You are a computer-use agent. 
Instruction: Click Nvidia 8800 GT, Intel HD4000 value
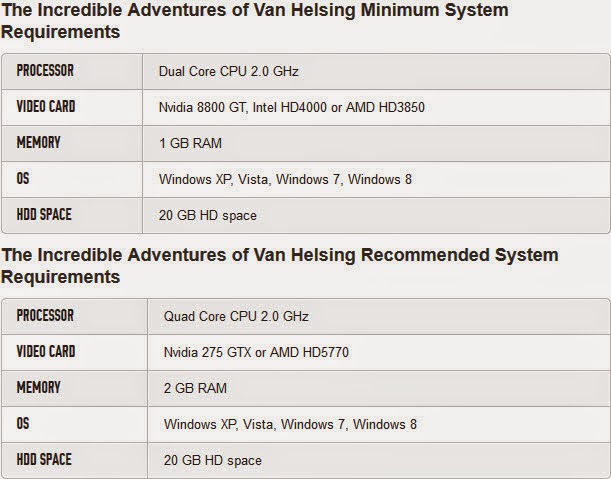(x=291, y=107)
